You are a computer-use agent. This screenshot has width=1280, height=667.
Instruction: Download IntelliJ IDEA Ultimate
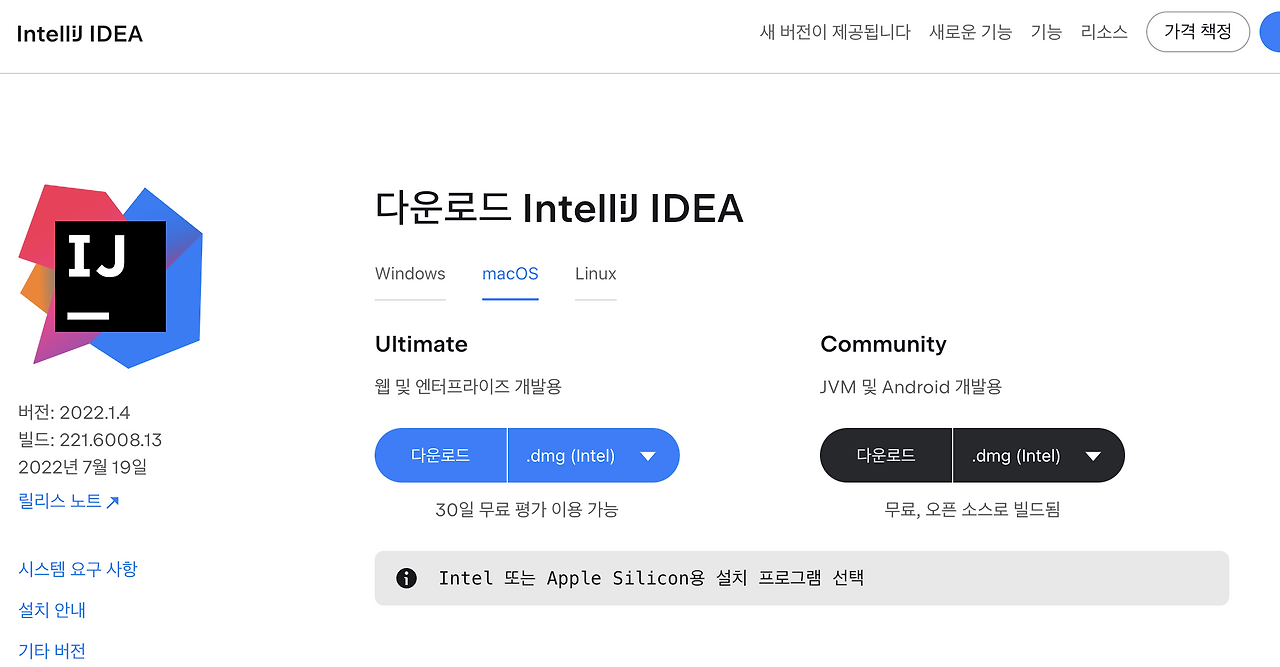click(x=440, y=455)
